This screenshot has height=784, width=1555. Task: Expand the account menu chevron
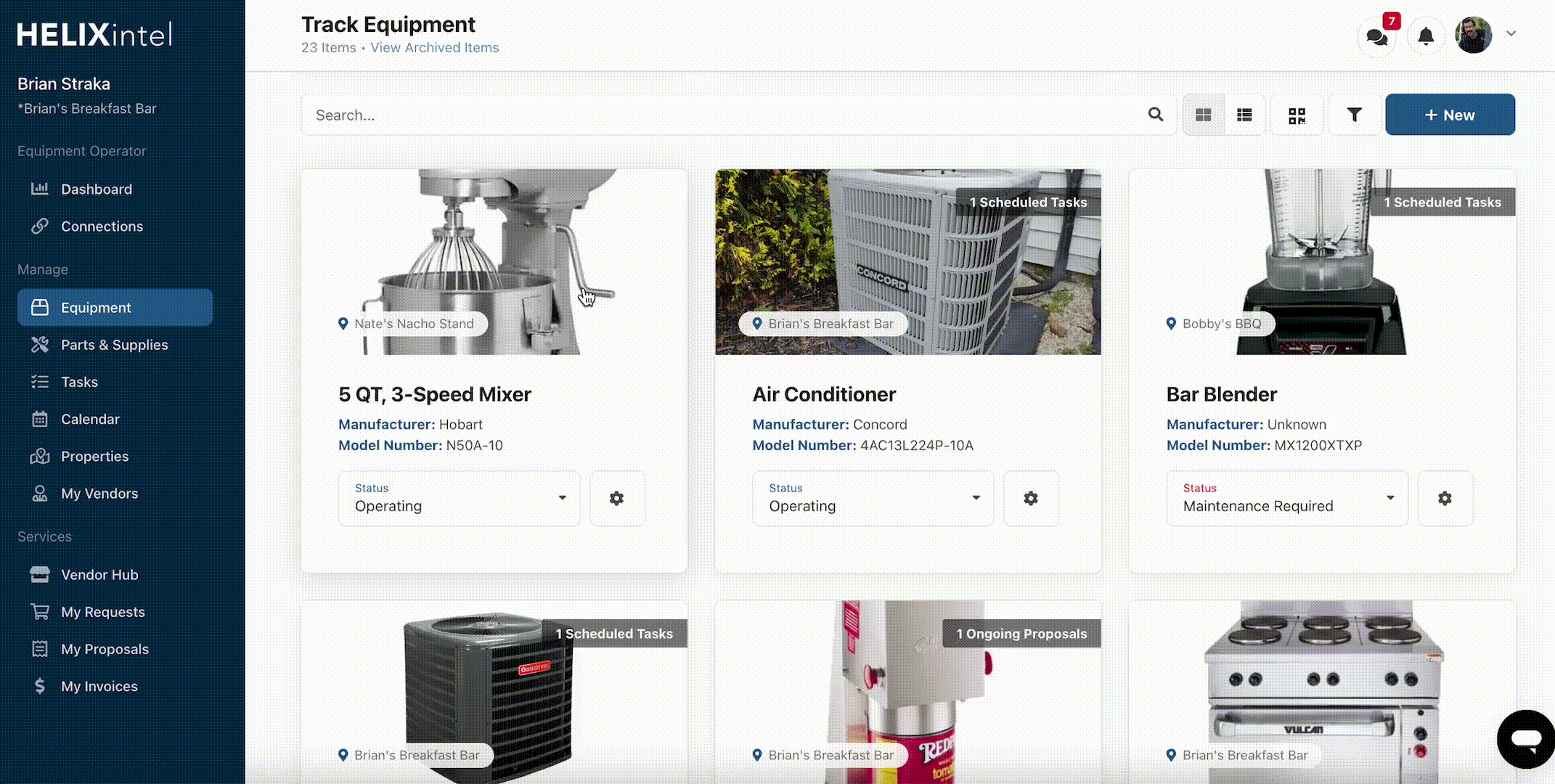coord(1511,33)
